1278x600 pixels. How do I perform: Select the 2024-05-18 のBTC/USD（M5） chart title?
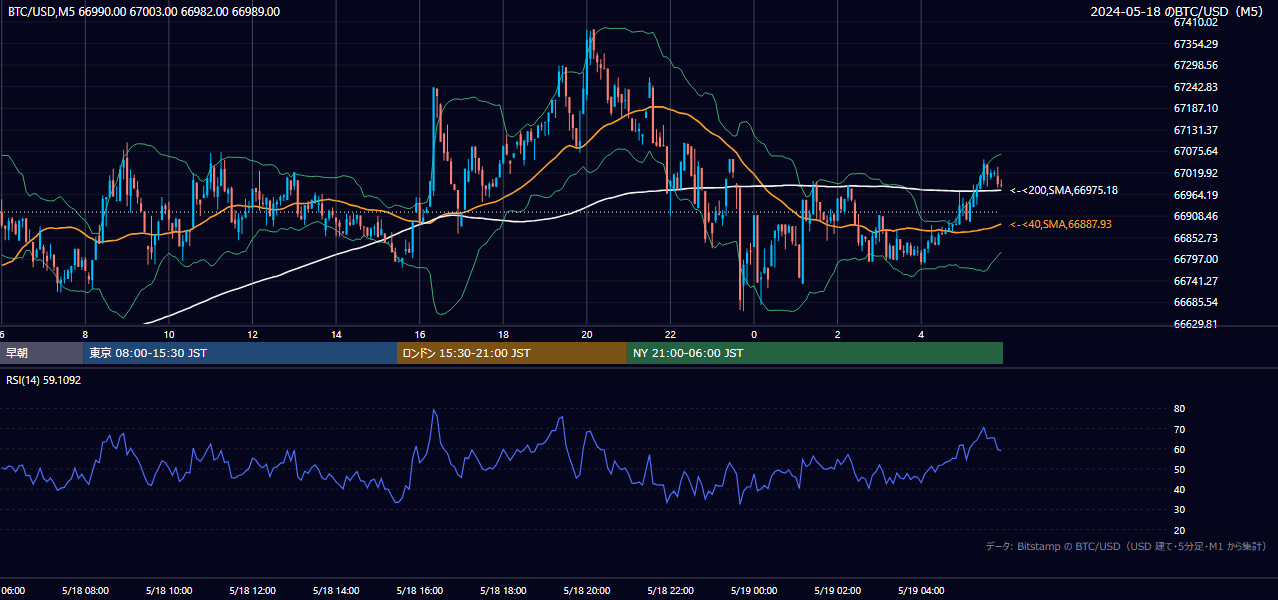pyautogui.click(x=1177, y=12)
